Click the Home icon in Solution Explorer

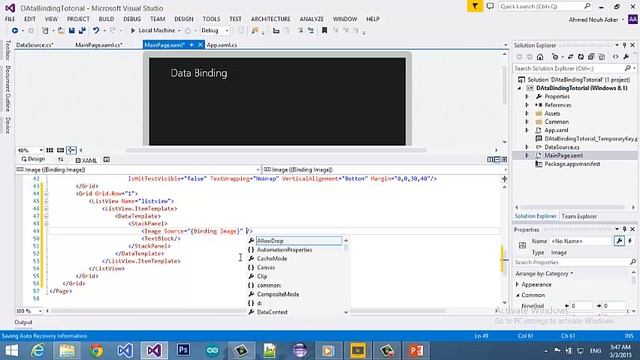tap(540, 57)
